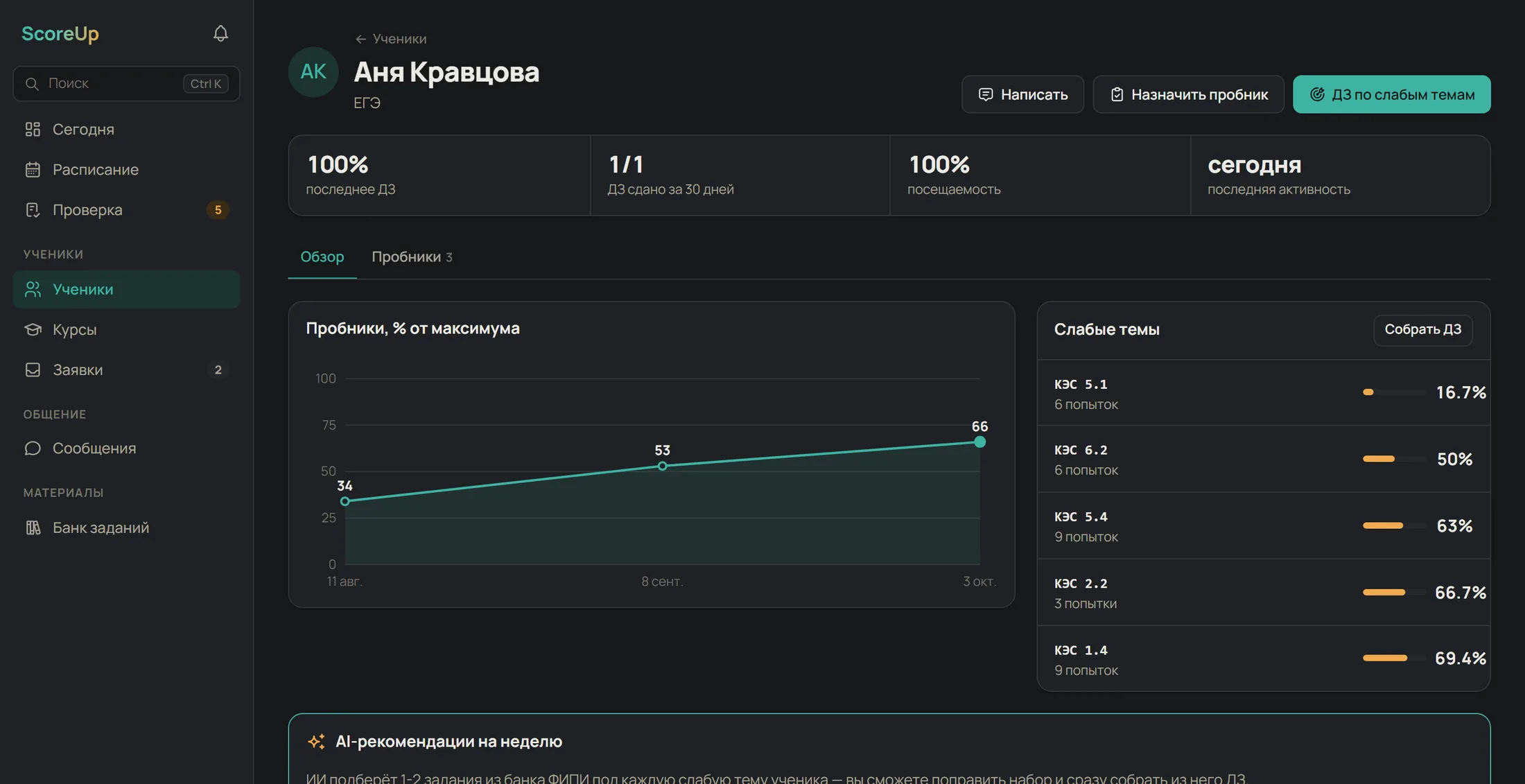Focus the Поиск search field
1525x784 pixels.
126,84
